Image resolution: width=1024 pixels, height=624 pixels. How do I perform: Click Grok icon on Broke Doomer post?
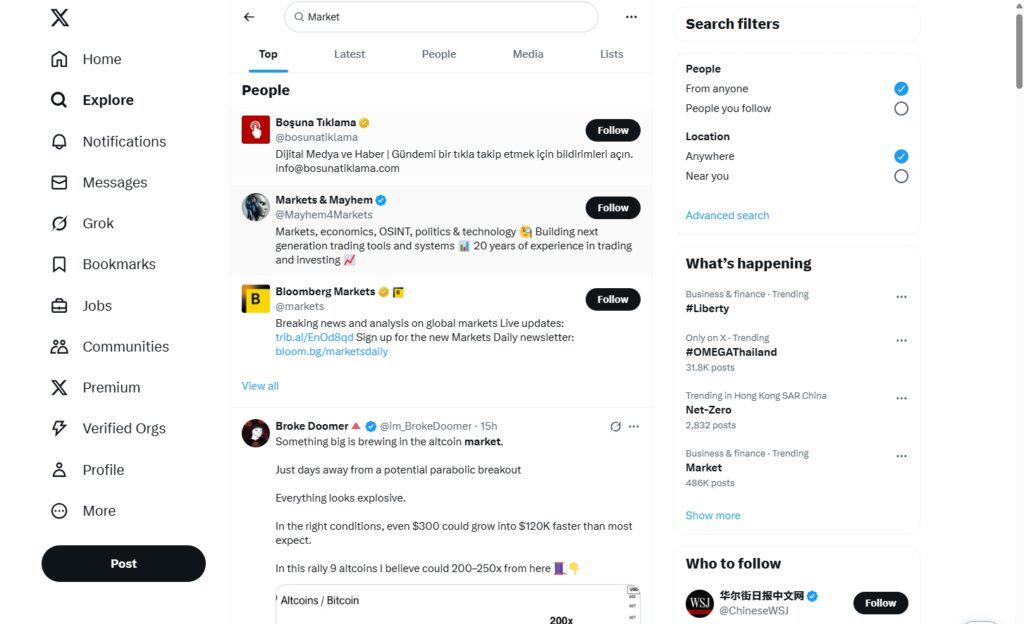pyautogui.click(x=615, y=426)
